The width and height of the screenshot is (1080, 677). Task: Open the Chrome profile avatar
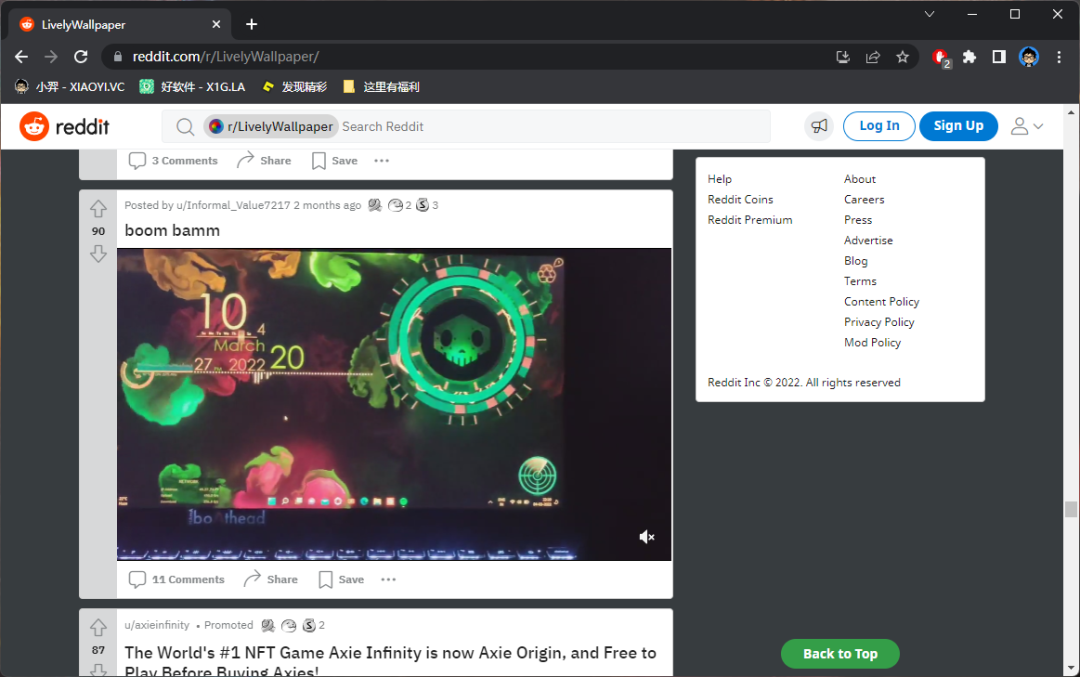[1029, 57]
